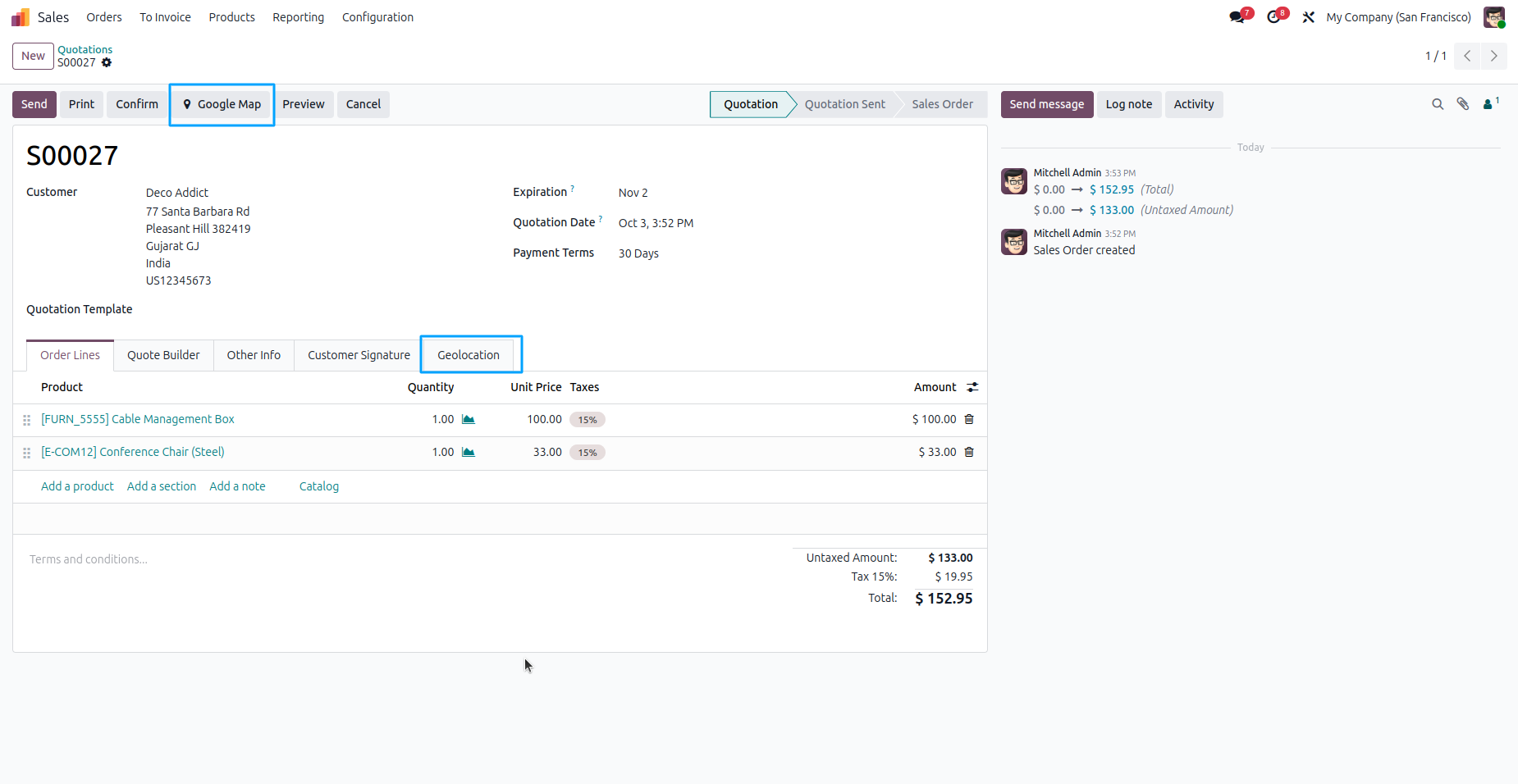
Task: Open the debug tools icon
Action: pyautogui.click(x=1309, y=17)
